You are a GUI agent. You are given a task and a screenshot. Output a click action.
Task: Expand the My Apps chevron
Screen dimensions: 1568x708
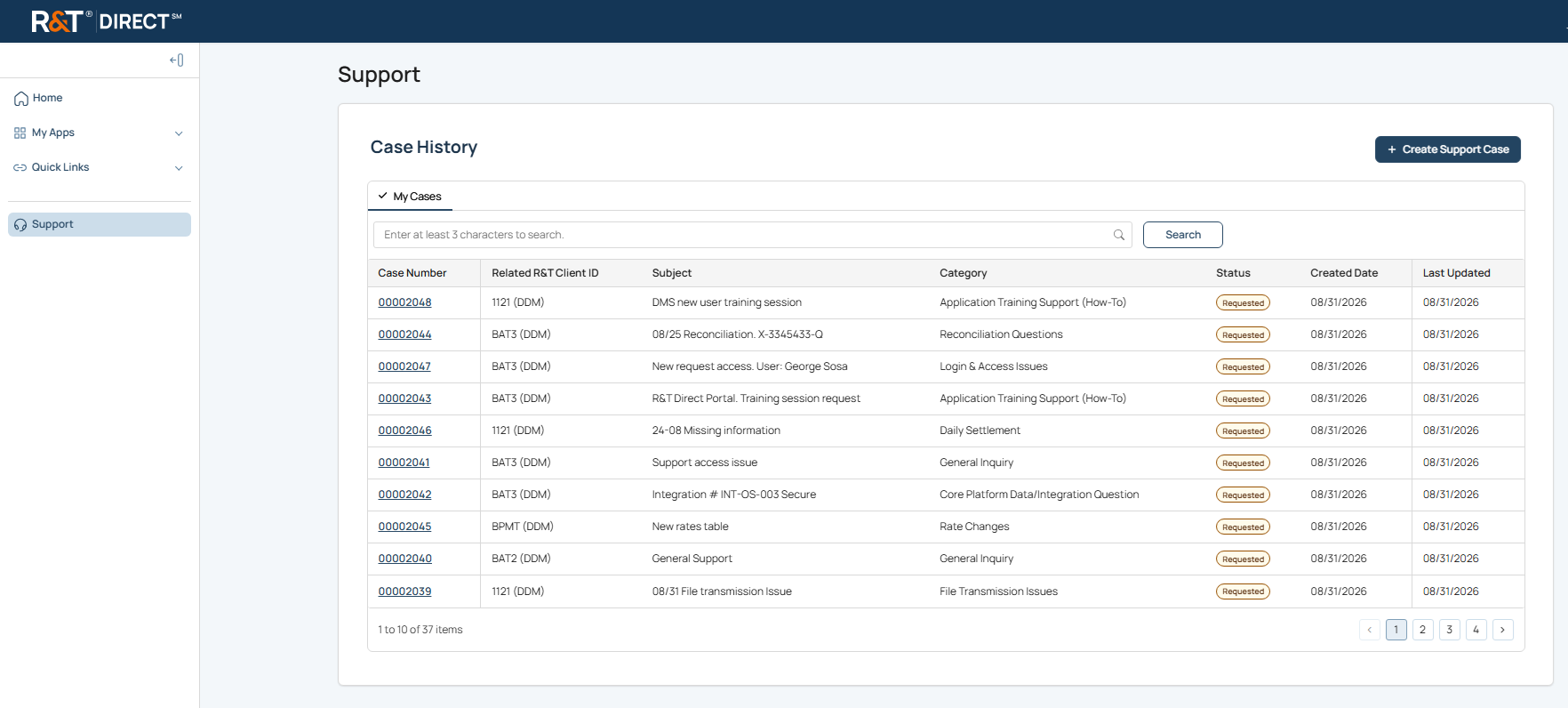point(179,133)
